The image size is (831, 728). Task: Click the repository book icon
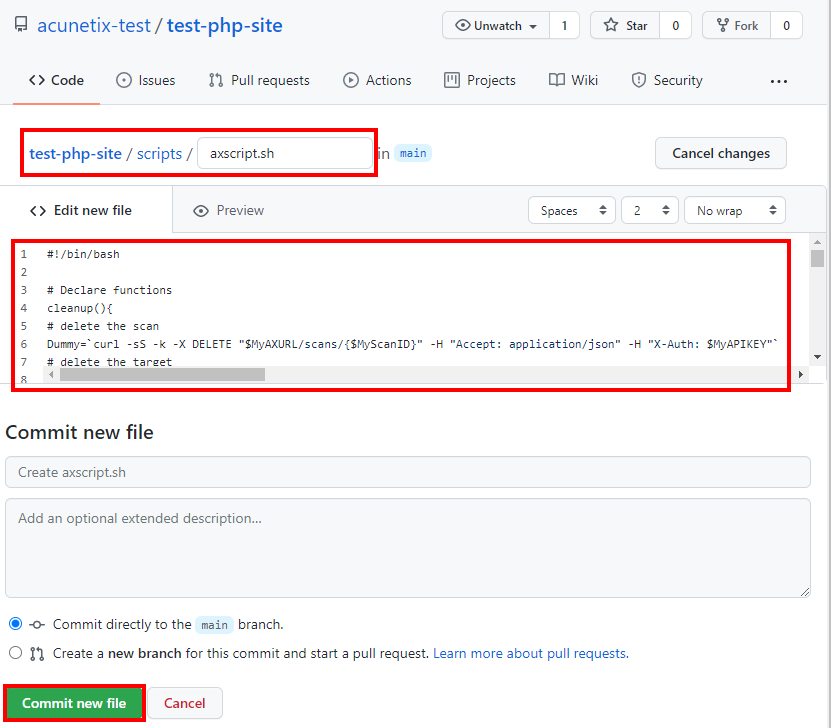[x=21, y=24]
